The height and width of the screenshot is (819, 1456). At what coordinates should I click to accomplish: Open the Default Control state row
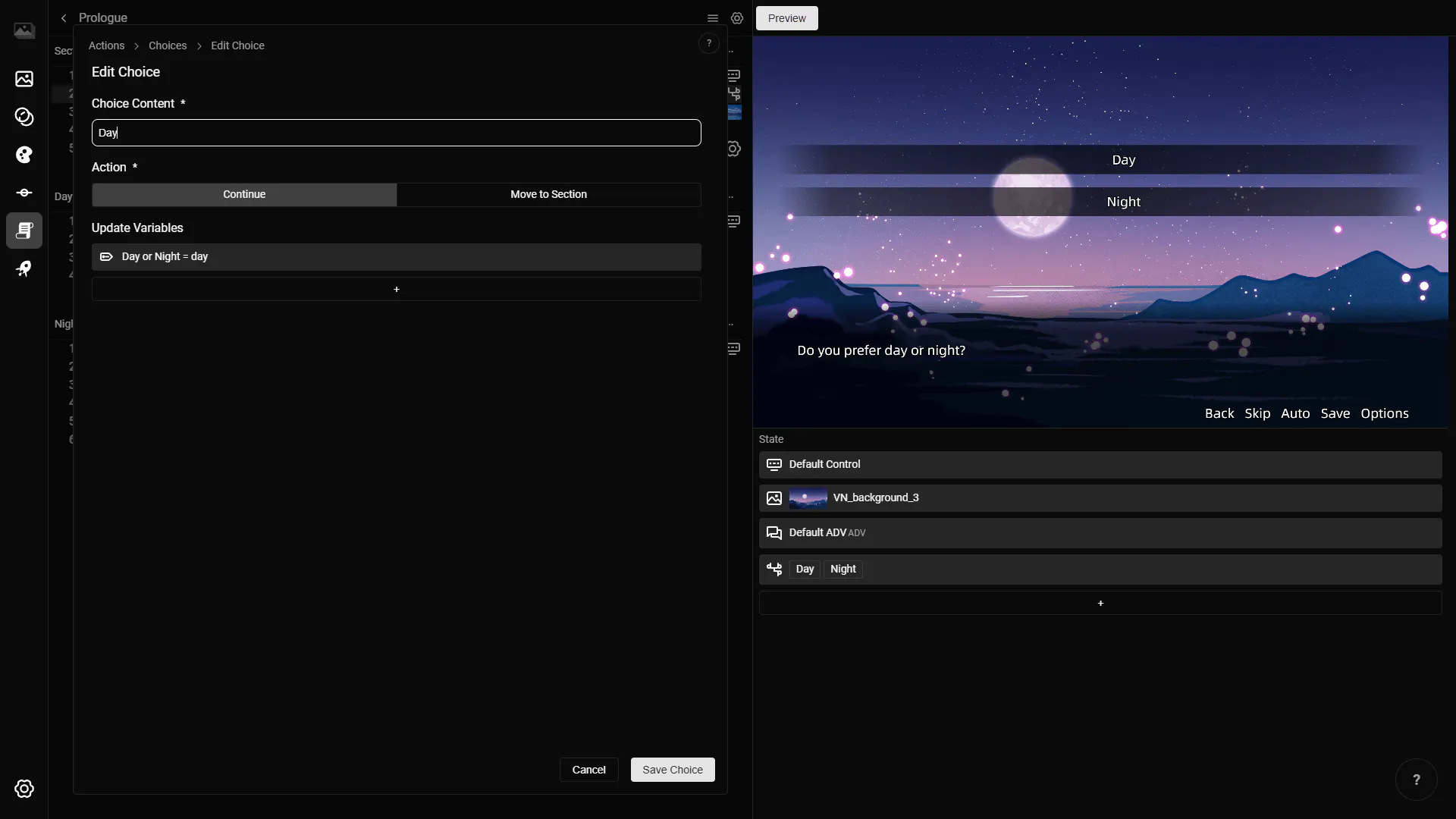coord(1100,465)
